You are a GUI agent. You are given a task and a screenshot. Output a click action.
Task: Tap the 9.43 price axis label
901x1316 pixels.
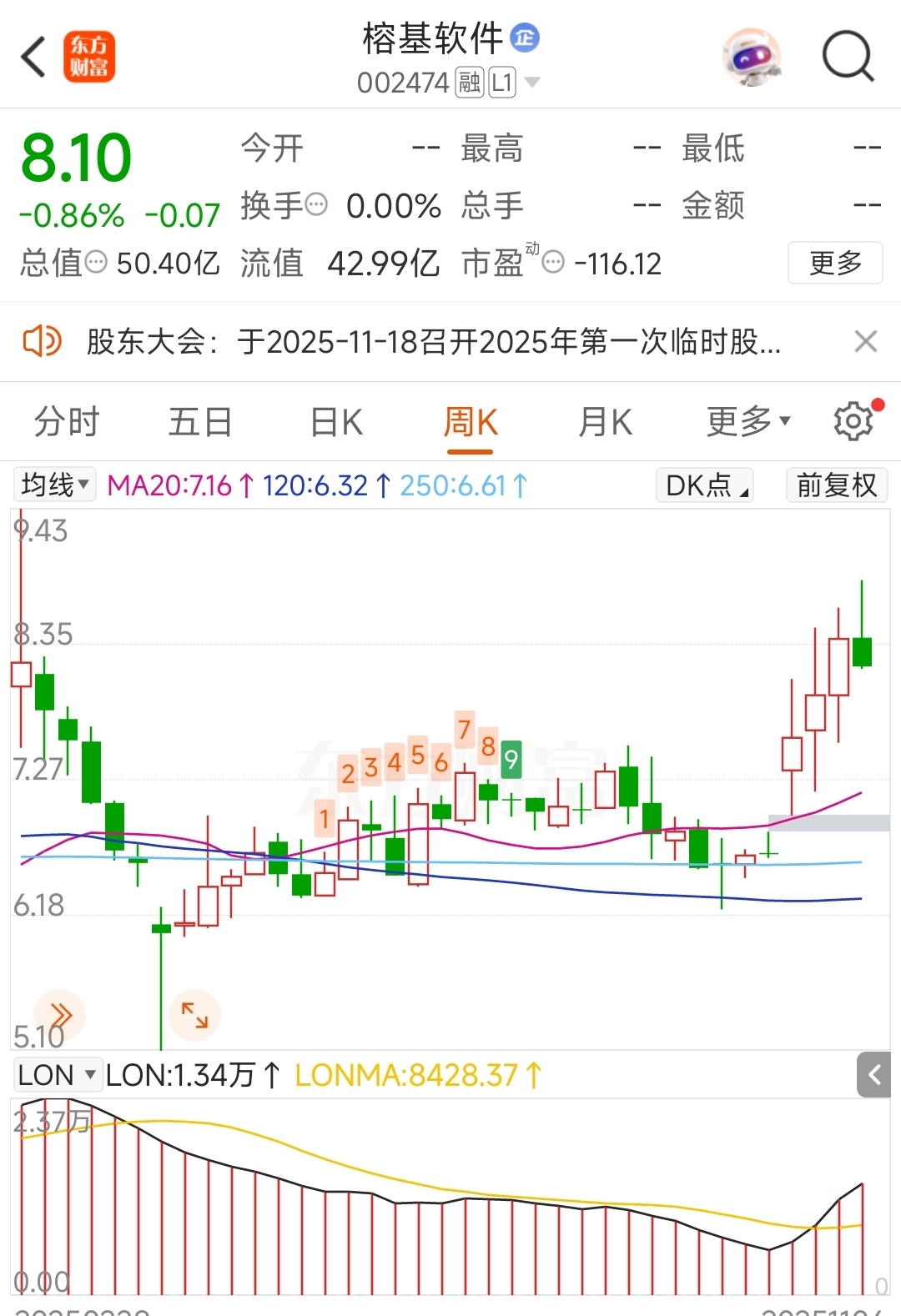pos(41,531)
